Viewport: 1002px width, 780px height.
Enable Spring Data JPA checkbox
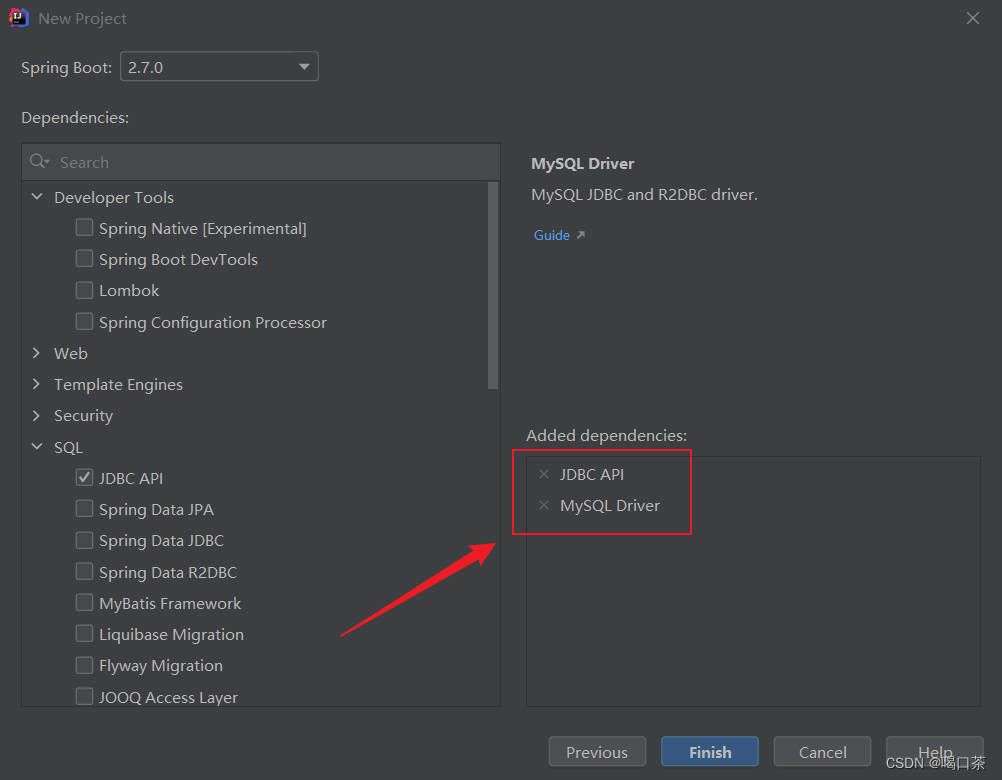coord(84,509)
